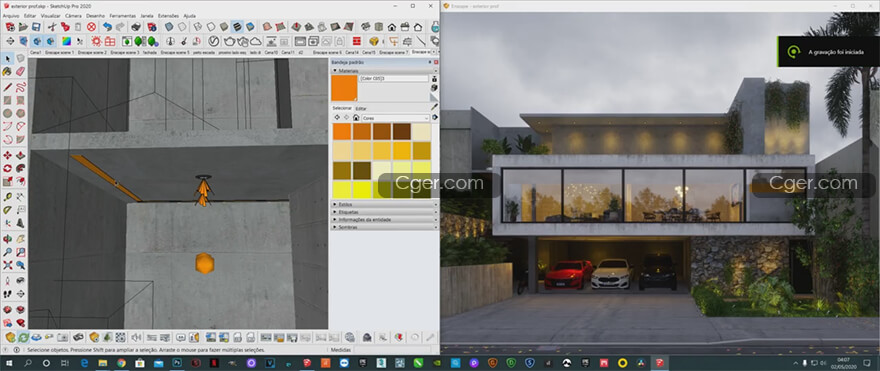This screenshot has width=880, height=371.
Task: Toggle the shaded with textures style
Action: click(237, 27)
